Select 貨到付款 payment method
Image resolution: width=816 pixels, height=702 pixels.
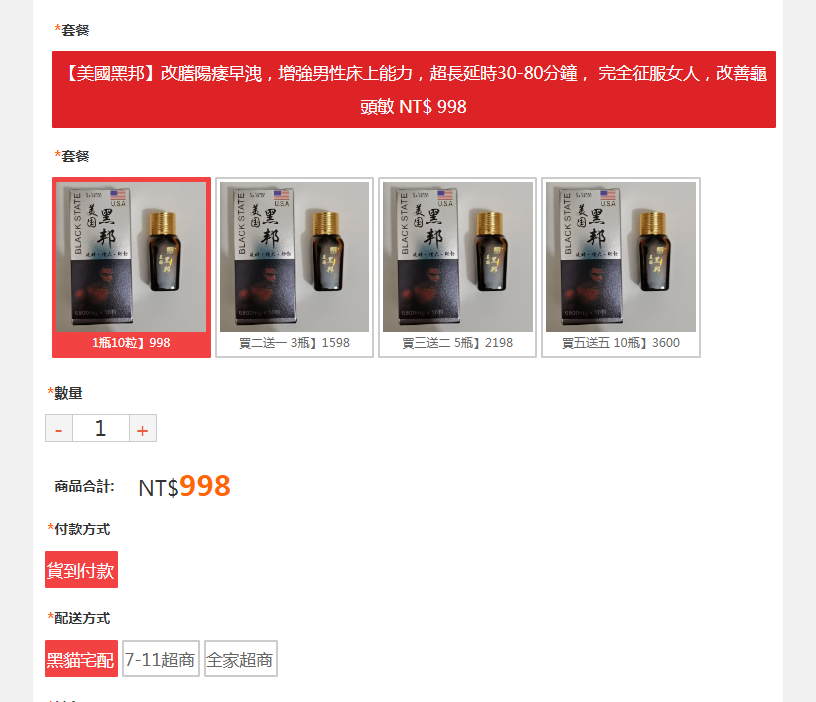coord(81,569)
